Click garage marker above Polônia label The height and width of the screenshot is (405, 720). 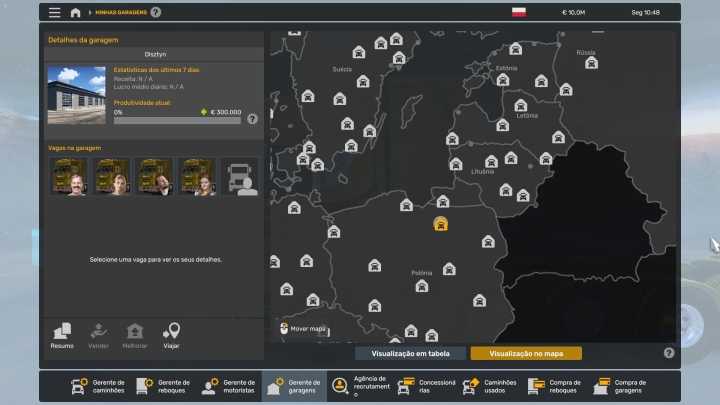[x=449, y=269]
